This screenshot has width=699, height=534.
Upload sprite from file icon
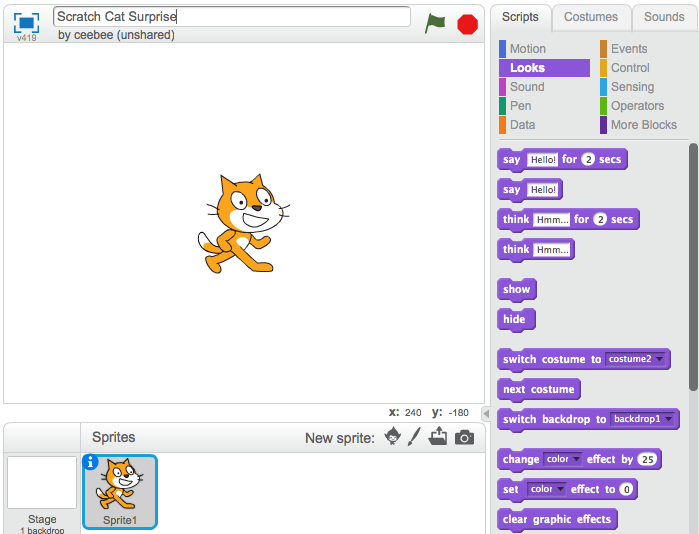pos(438,436)
